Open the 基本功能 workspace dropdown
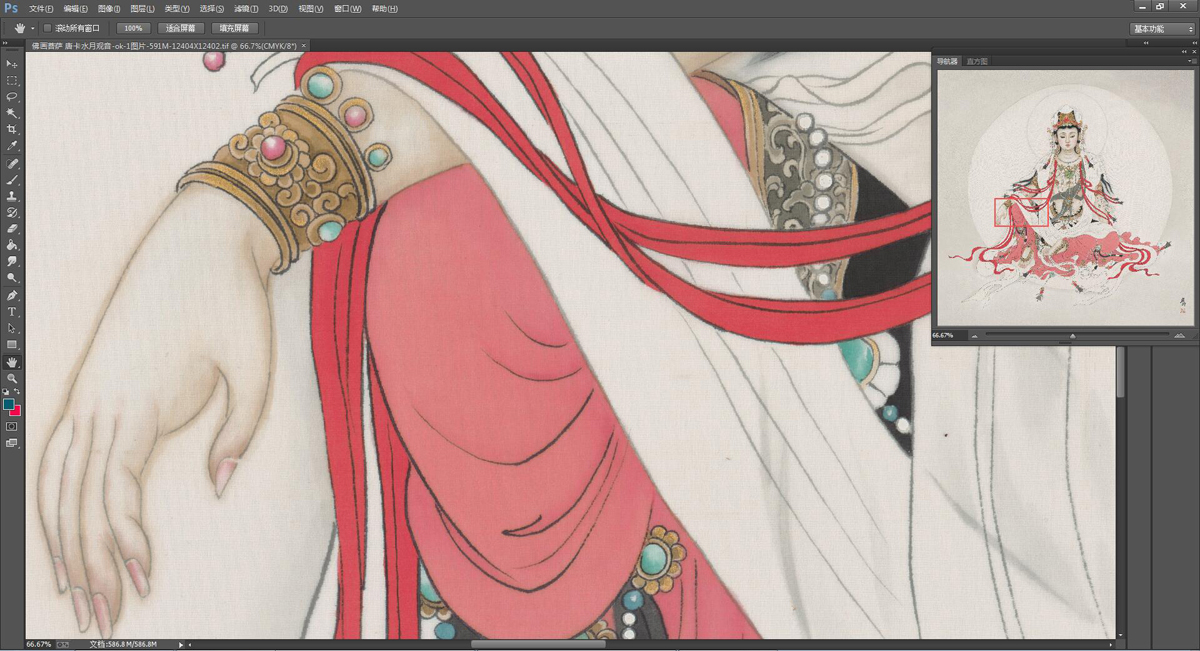The width and height of the screenshot is (1200, 651). 1162,29
